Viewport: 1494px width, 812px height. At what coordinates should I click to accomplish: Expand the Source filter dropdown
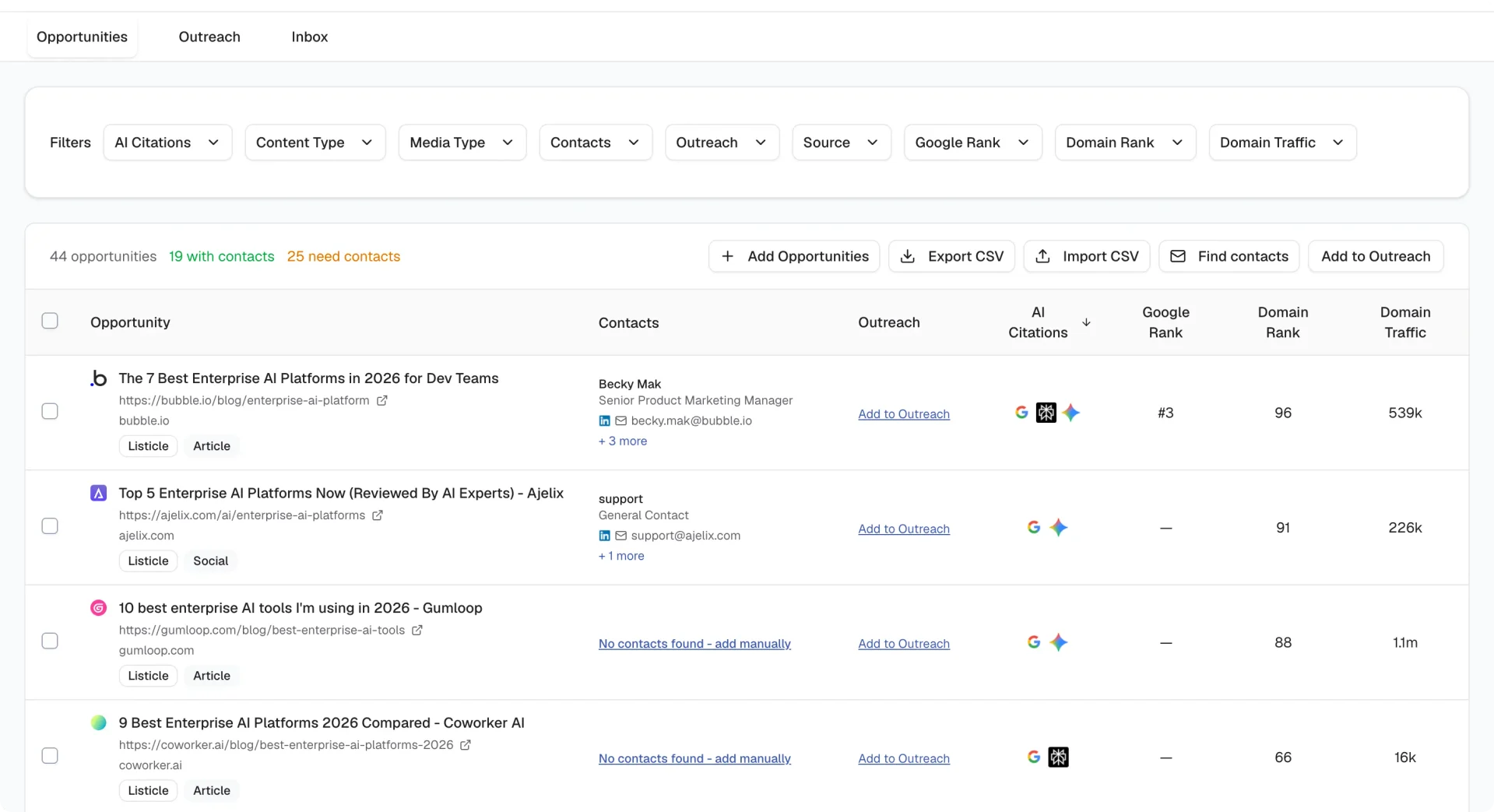tap(841, 142)
